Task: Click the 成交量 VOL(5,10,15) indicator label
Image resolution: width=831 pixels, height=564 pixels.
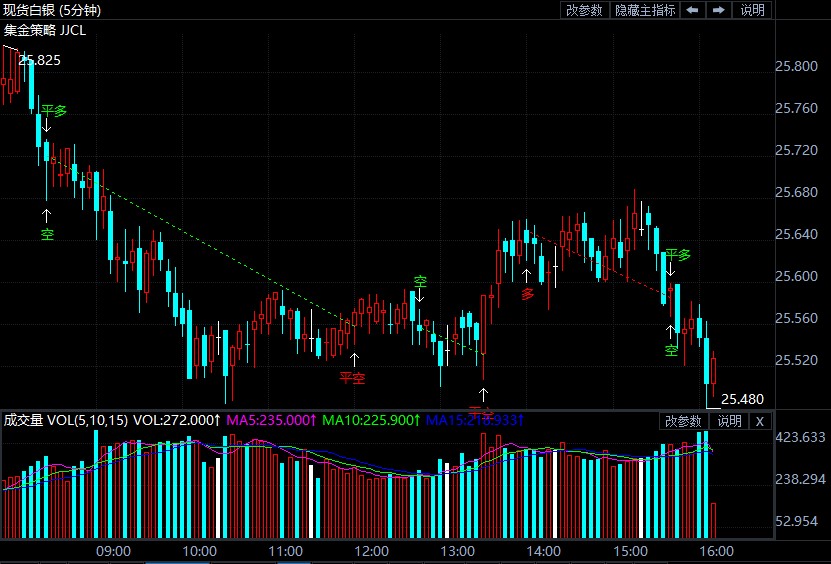Action: (66, 421)
